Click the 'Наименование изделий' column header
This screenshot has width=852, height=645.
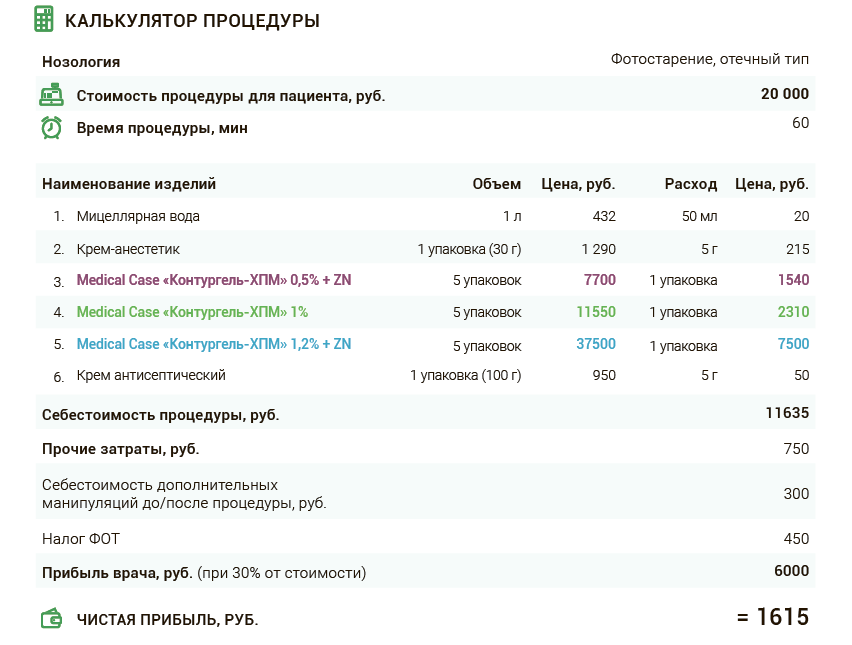(x=129, y=184)
